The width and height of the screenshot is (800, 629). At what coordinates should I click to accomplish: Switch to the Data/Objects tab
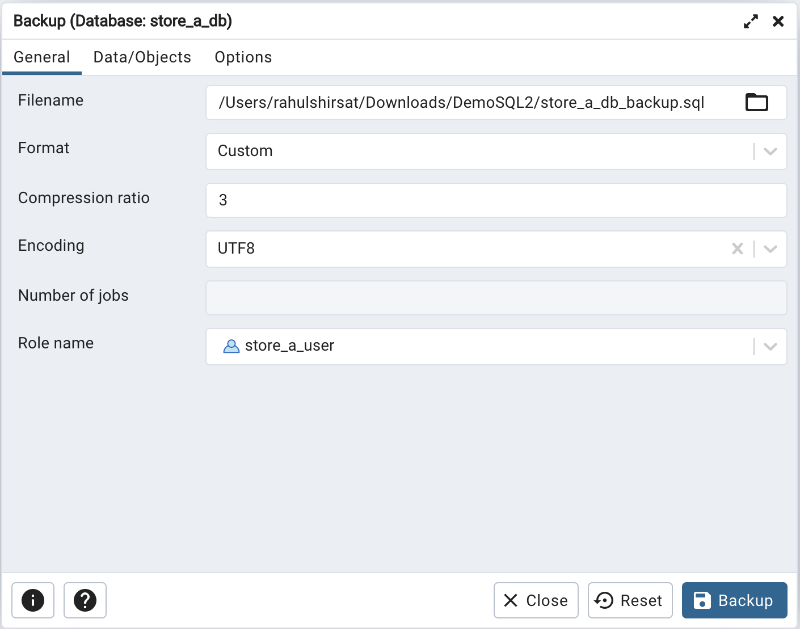click(x=142, y=57)
